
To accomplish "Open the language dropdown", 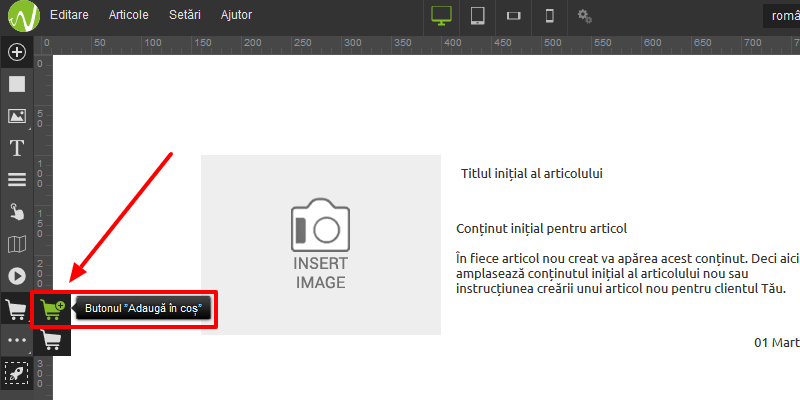I will 783,16.
